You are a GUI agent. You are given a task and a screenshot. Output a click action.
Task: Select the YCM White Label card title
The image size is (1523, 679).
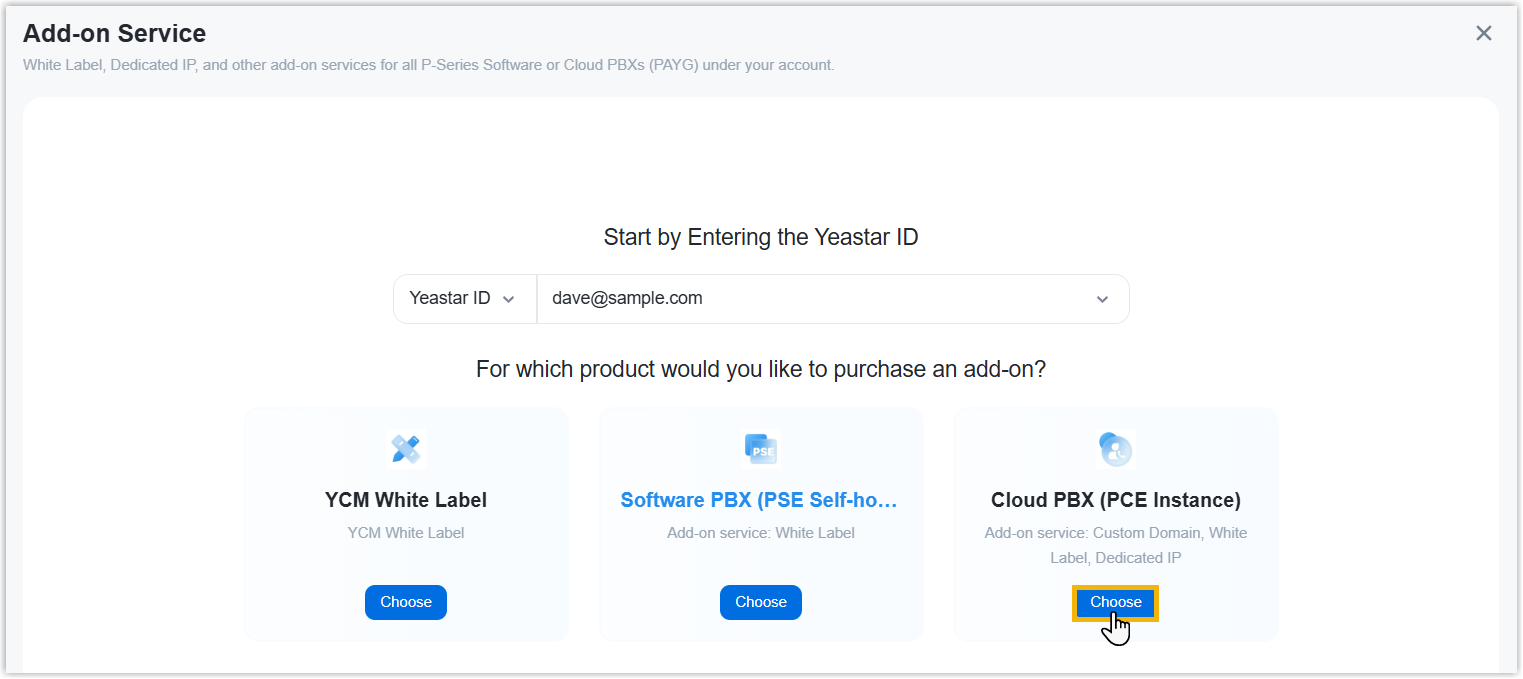(x=406, y=500)
